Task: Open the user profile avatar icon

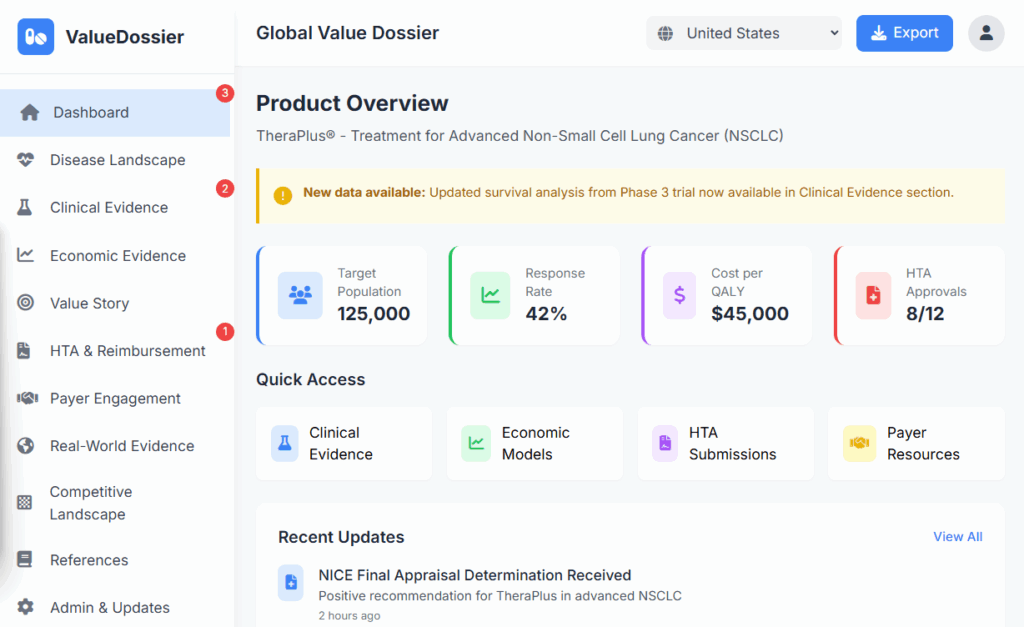Action: (986, 33)
